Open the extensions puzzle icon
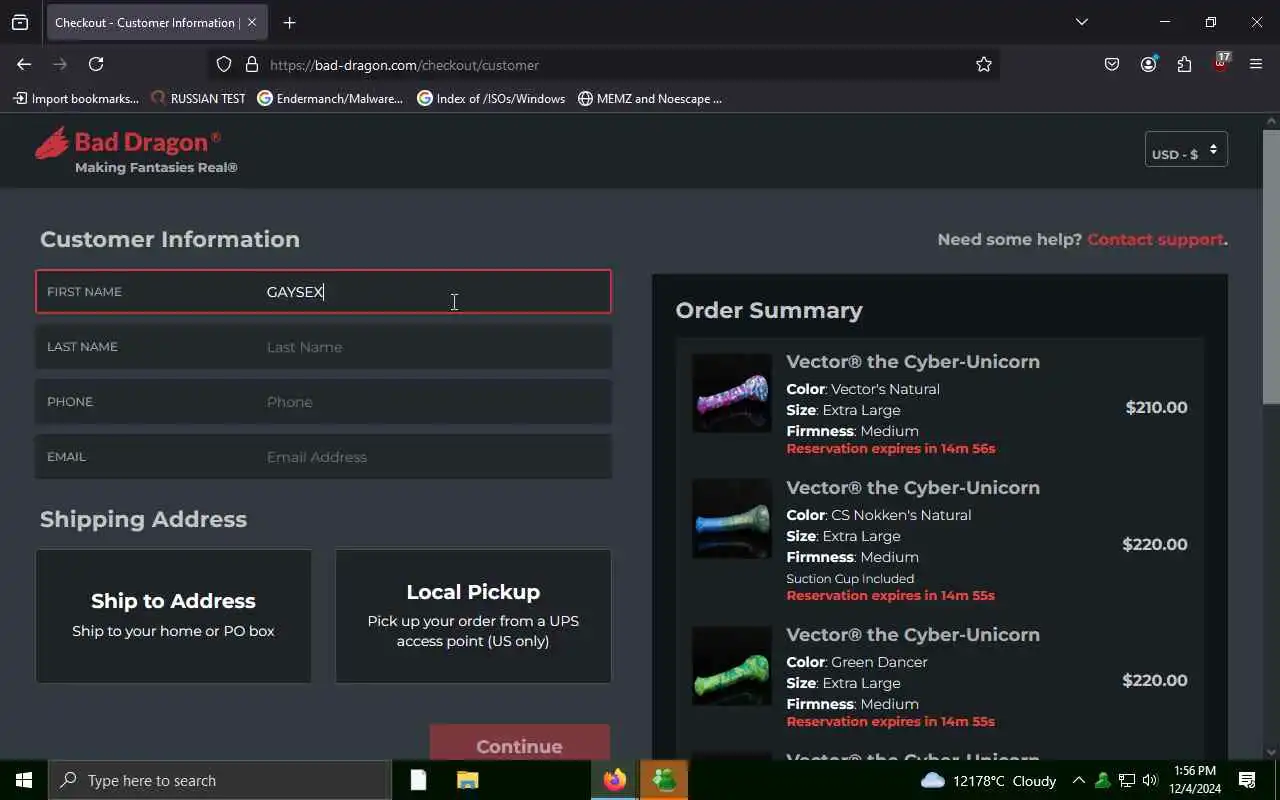This screenshot has width=1280, height=800. click(x=1184, y=64)
